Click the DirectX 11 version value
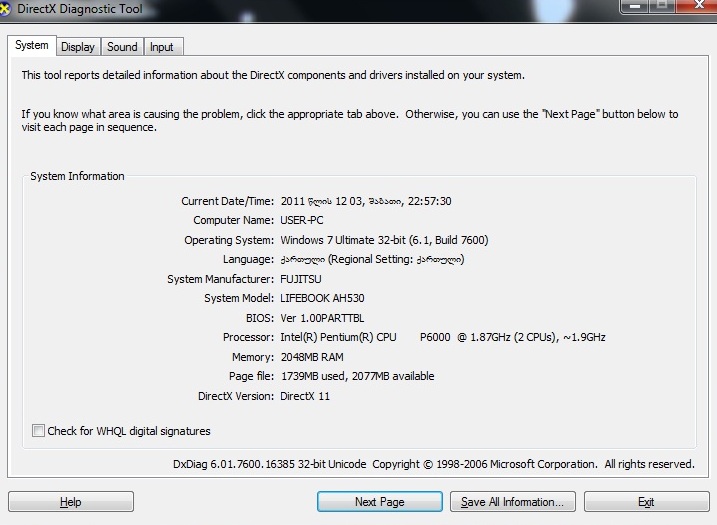 pyautogui.click(x=305, y=396)
